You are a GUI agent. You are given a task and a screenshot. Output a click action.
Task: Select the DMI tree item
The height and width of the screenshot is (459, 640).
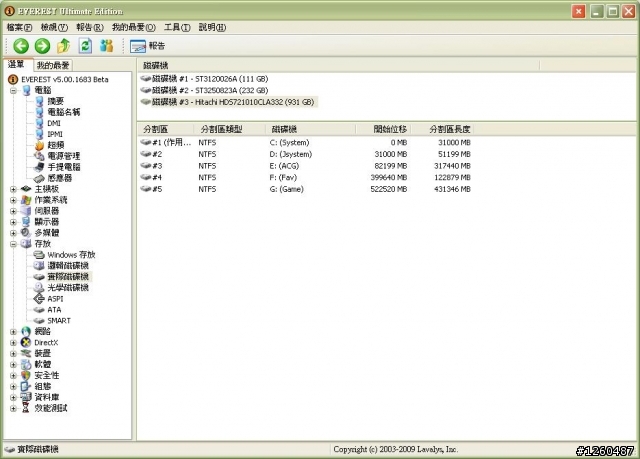coord(54,123)
